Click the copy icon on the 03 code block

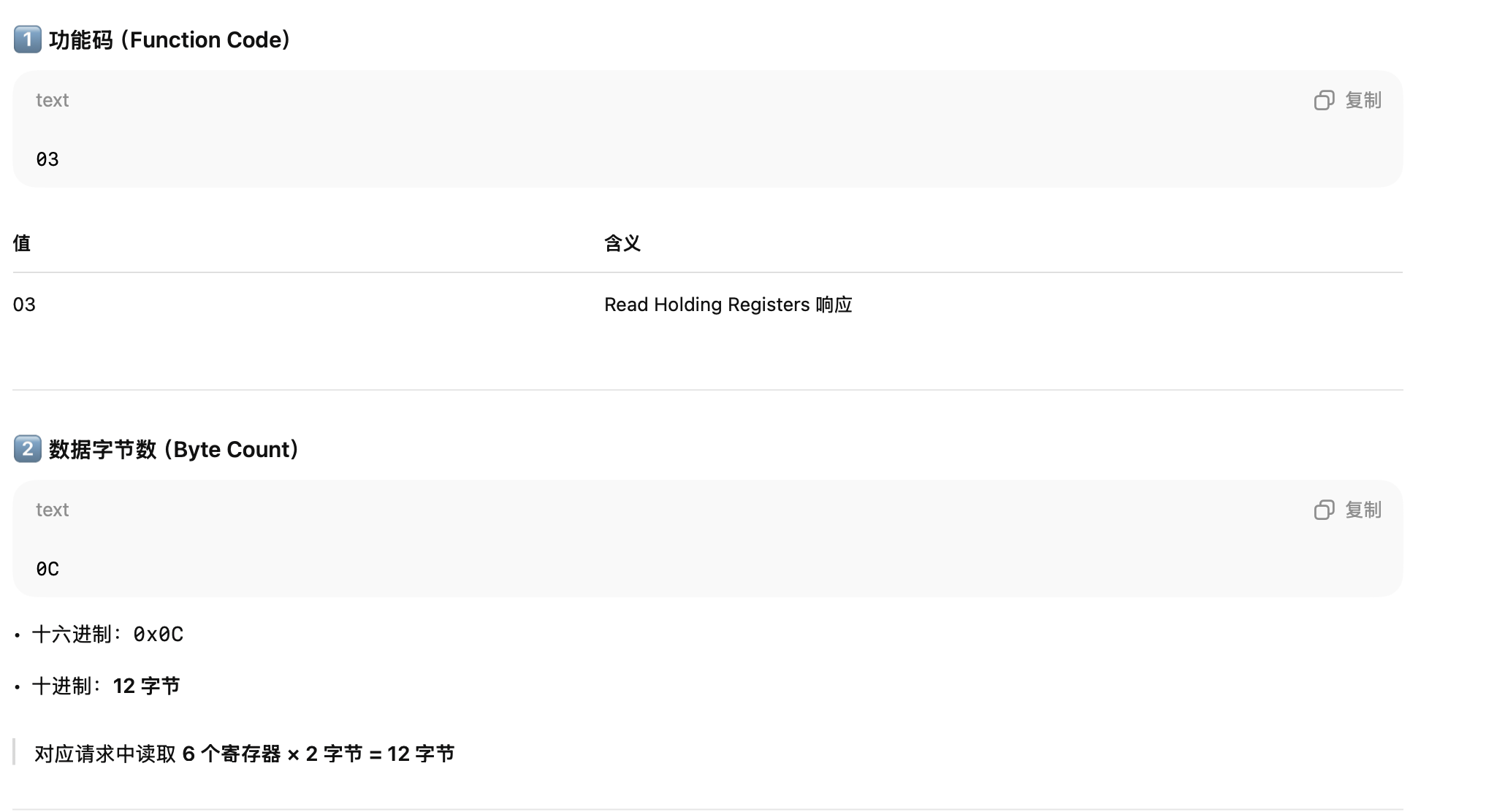pyautogui.click(x=1324, y=100)
